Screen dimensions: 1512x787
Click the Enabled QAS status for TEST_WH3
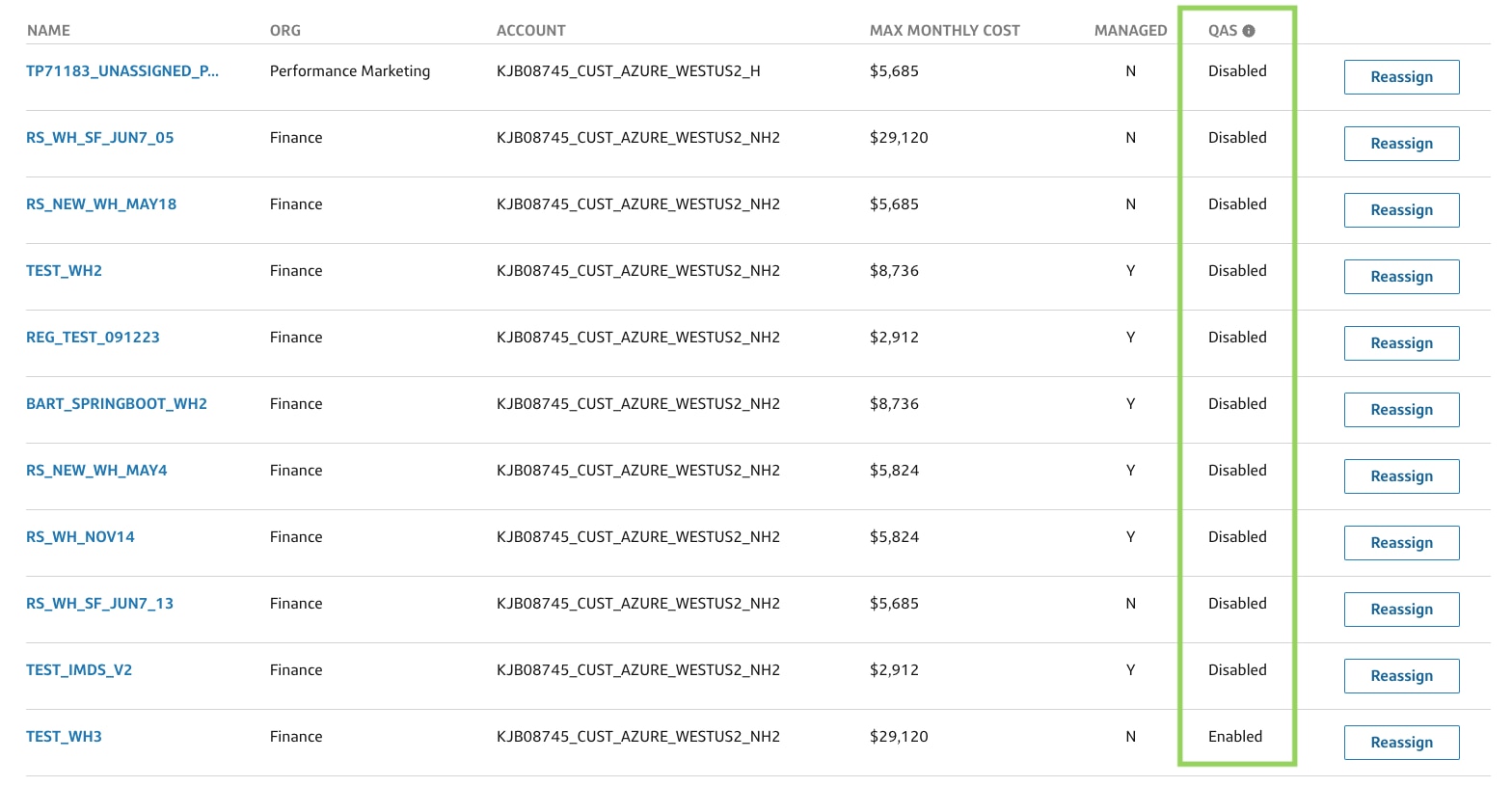click(x=1235, y=736)
